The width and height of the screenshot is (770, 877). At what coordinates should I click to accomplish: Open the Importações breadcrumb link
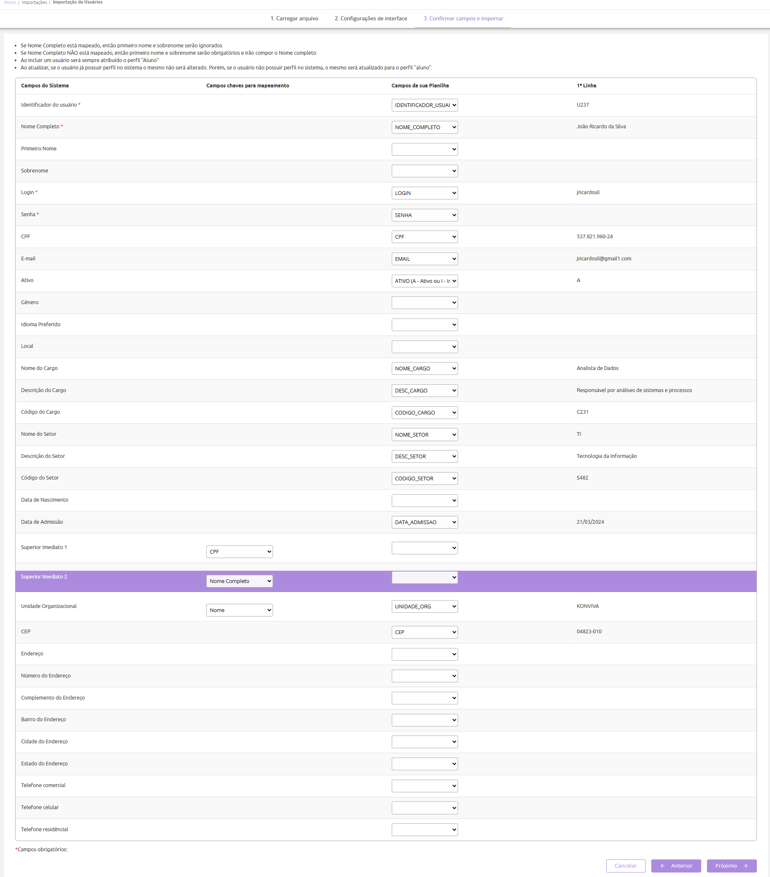(x=34, y=3)
